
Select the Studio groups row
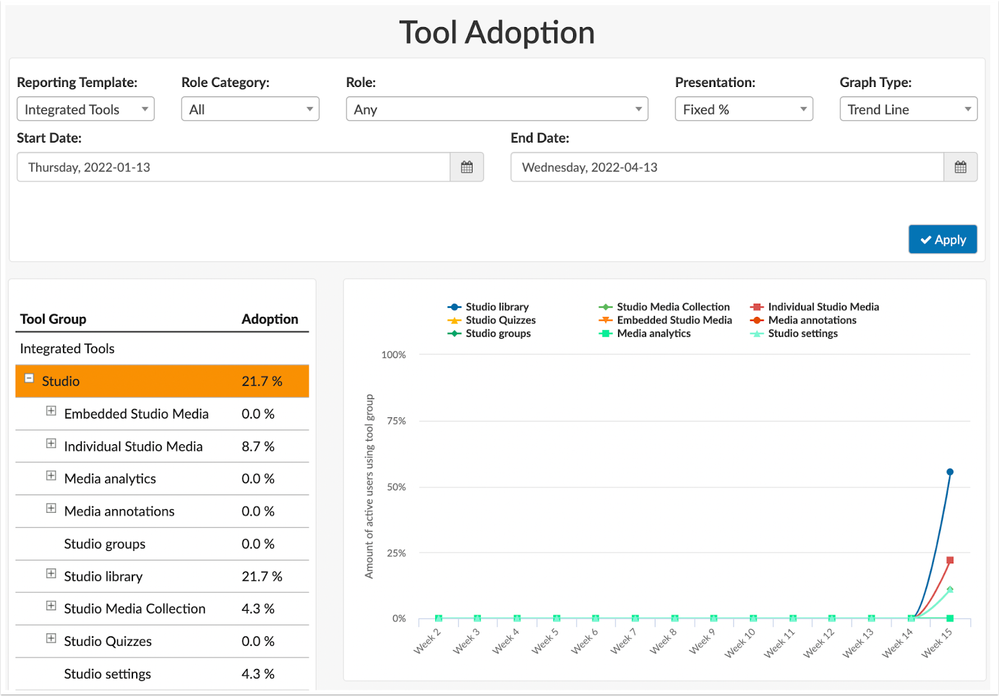click(x=162, y=544)
